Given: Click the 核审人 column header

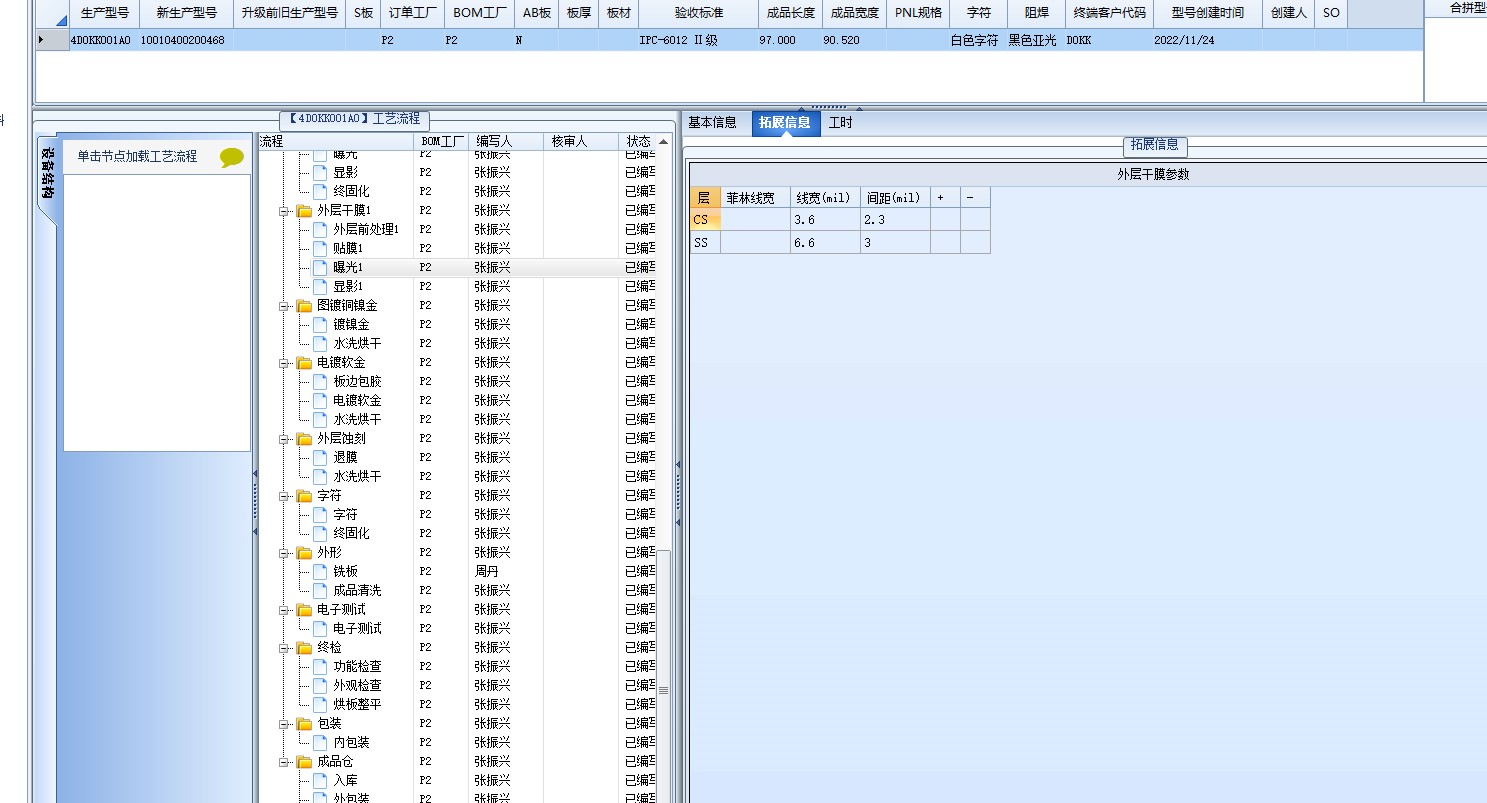Looking at the screenshot, I should [581, 142].
